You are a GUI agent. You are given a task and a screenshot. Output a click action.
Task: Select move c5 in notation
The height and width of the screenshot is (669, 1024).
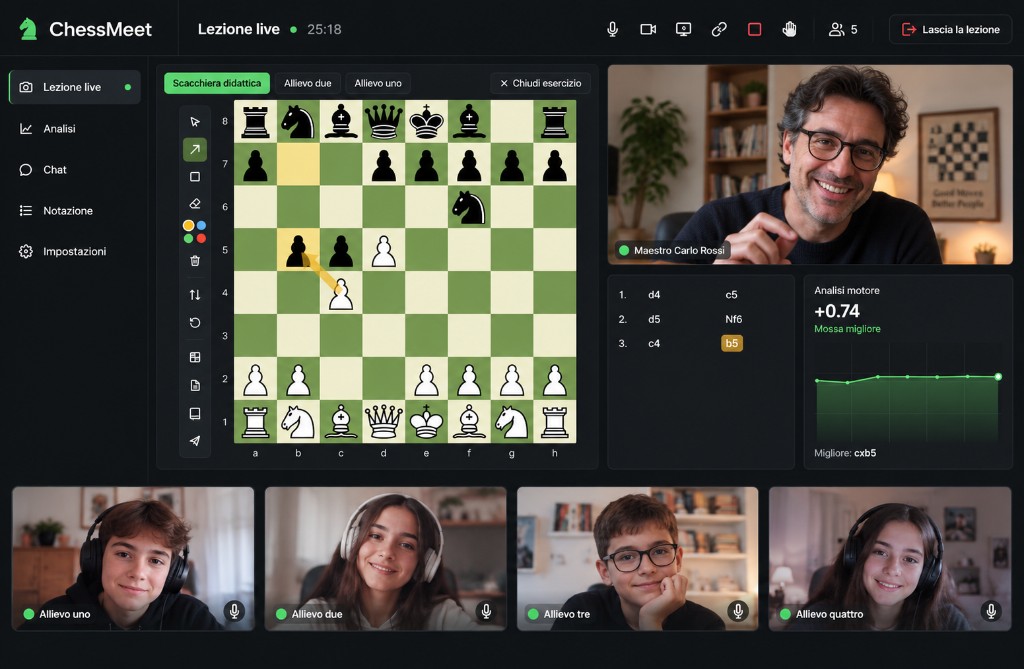coord(731,295)
